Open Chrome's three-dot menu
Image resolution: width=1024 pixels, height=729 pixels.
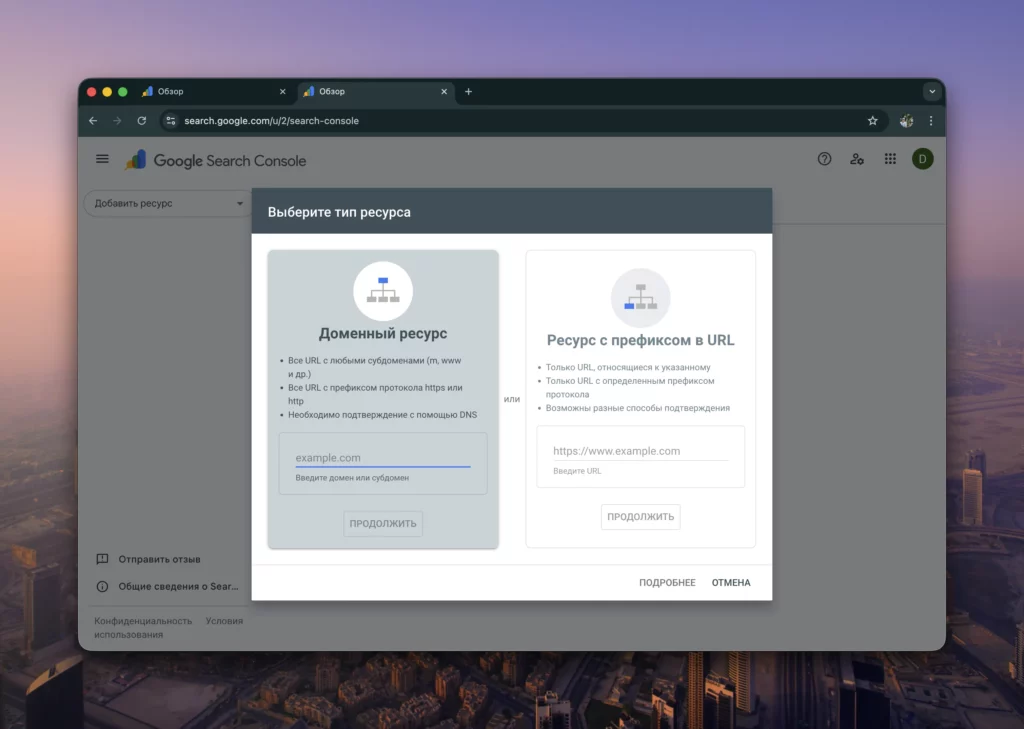coord(931,121)
